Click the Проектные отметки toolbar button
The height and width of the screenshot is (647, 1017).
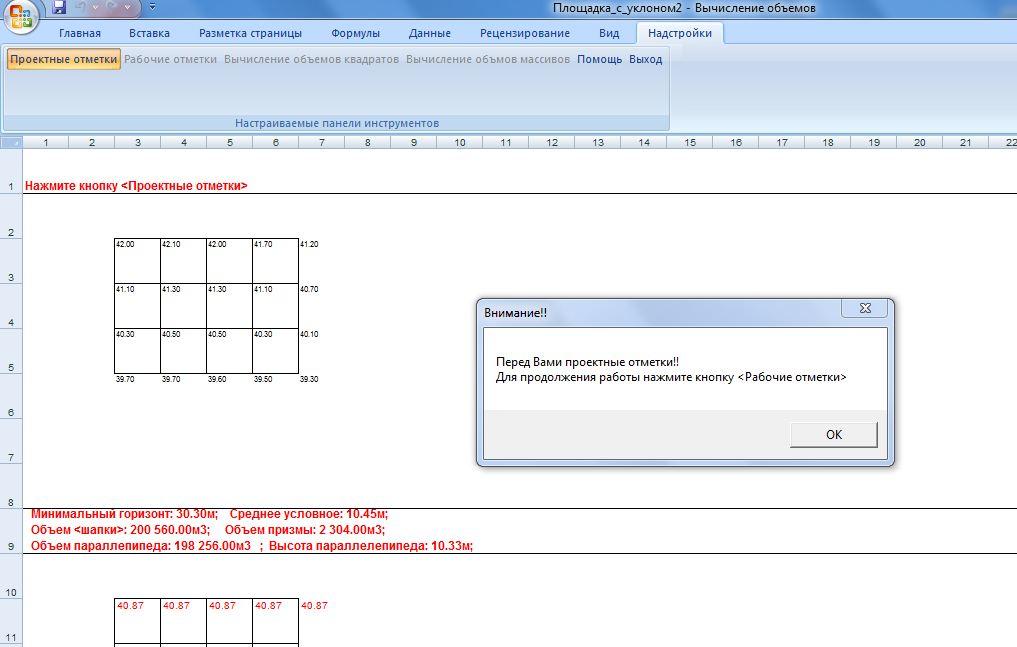pos(64,59)
